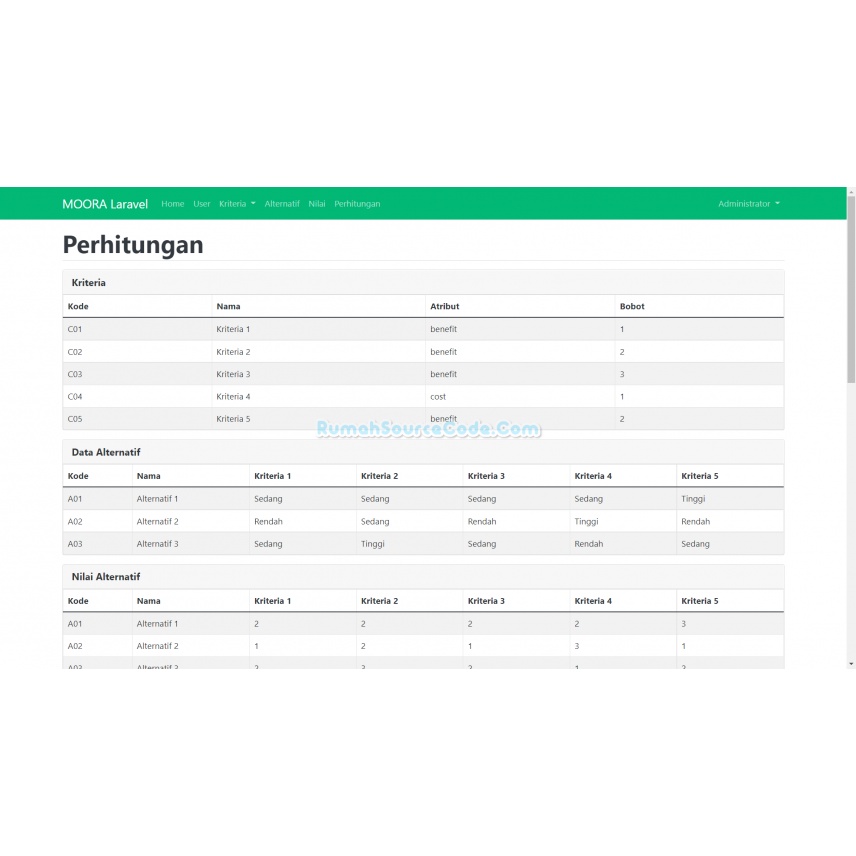Click 'Alternatif 2' in Nilai Alternatif table

tap(157, 646)
